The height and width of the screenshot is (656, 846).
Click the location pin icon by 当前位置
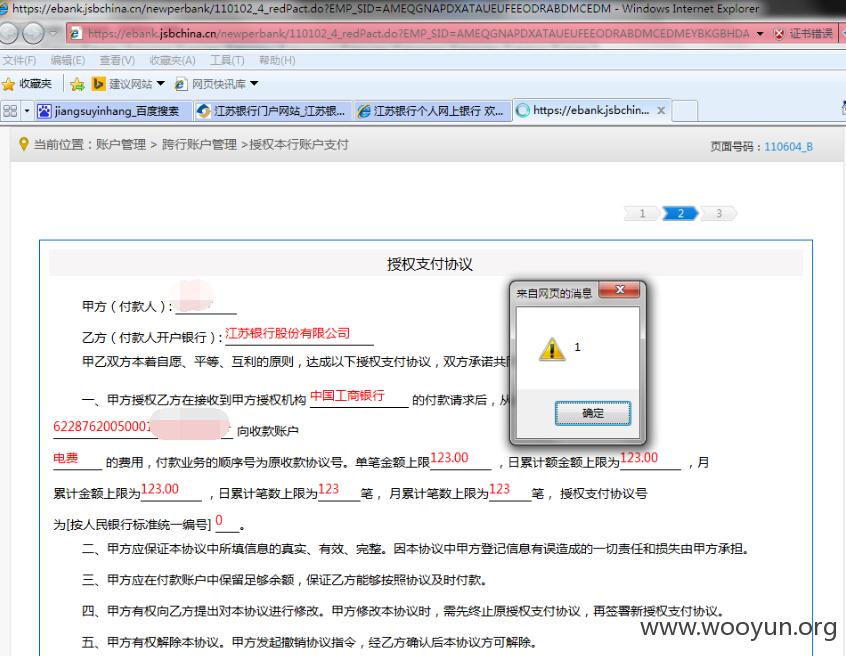coord(23,144)
